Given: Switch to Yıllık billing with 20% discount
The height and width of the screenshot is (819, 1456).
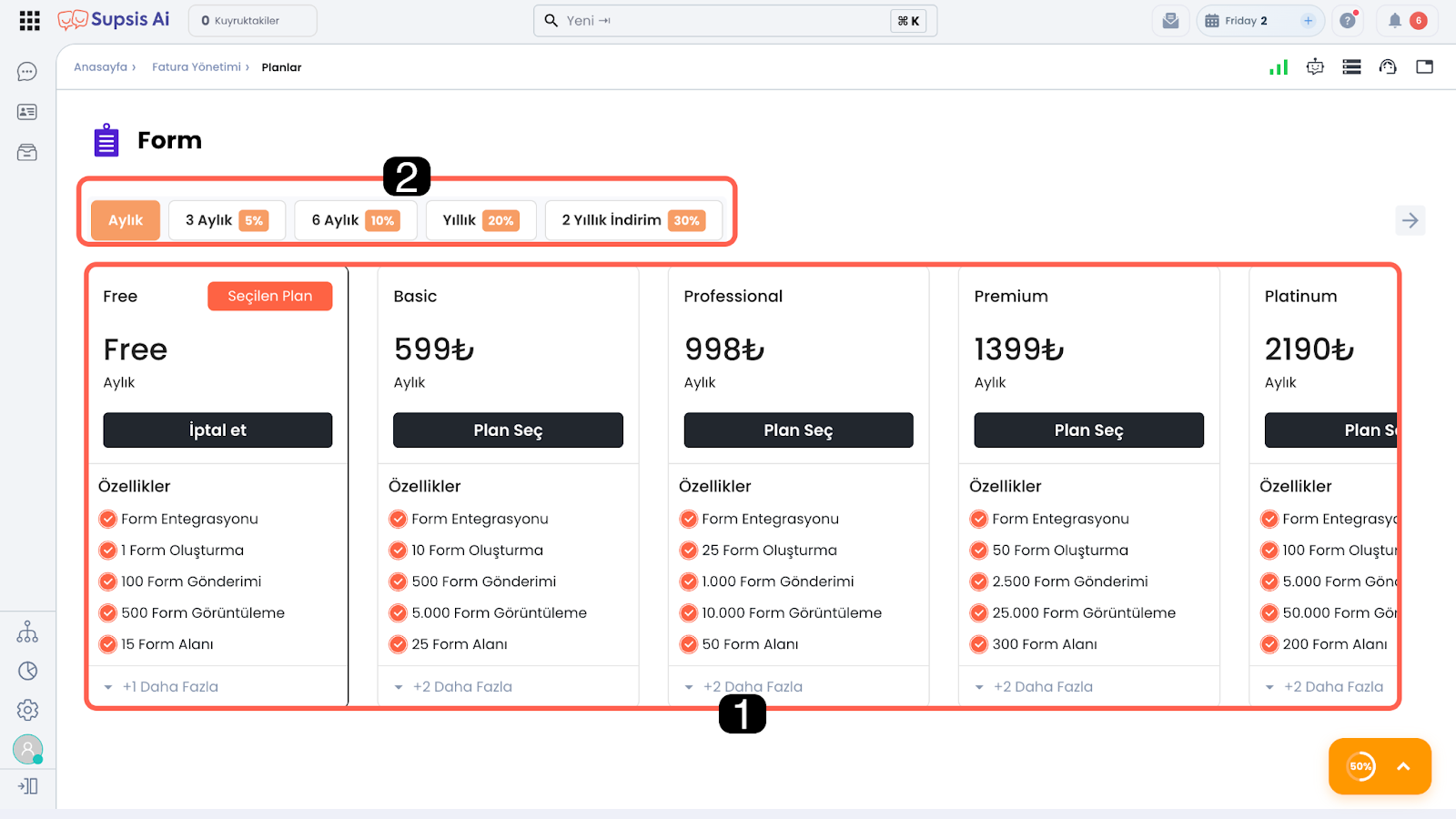Looking at the screenshot, I should pos(480,220).
